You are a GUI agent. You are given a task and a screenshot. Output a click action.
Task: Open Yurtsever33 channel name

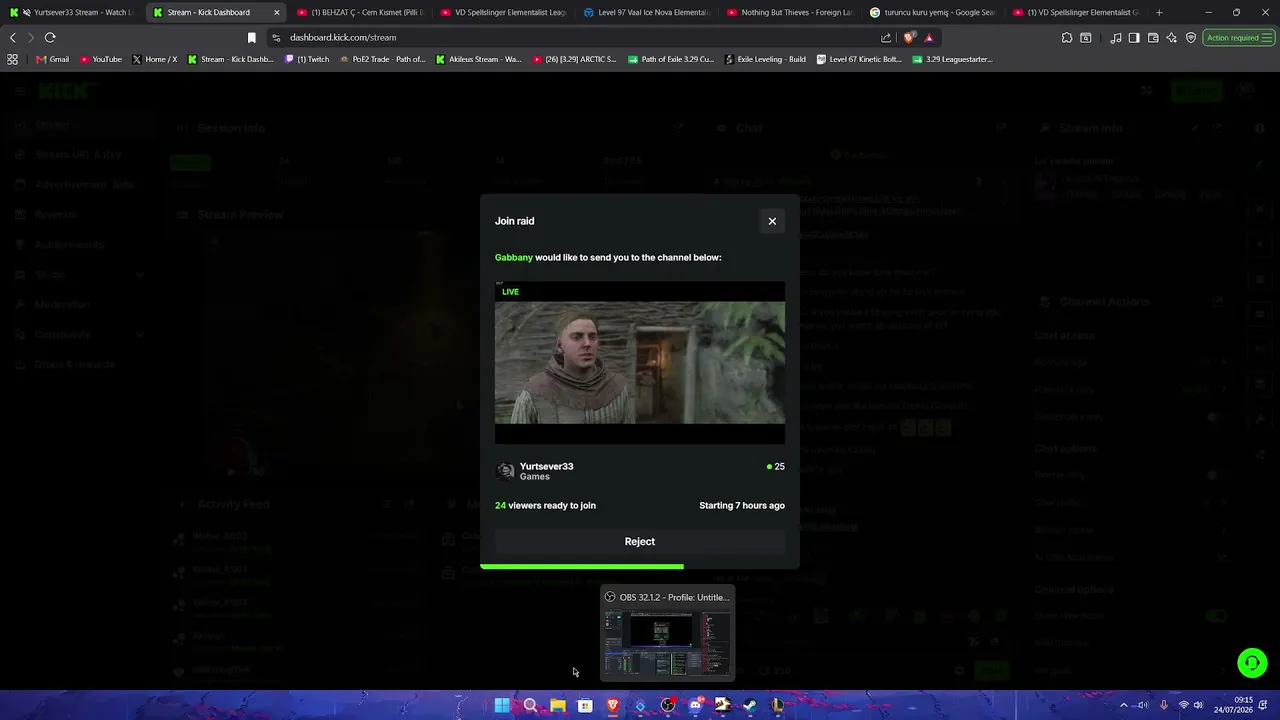click(x=547, y=466)
